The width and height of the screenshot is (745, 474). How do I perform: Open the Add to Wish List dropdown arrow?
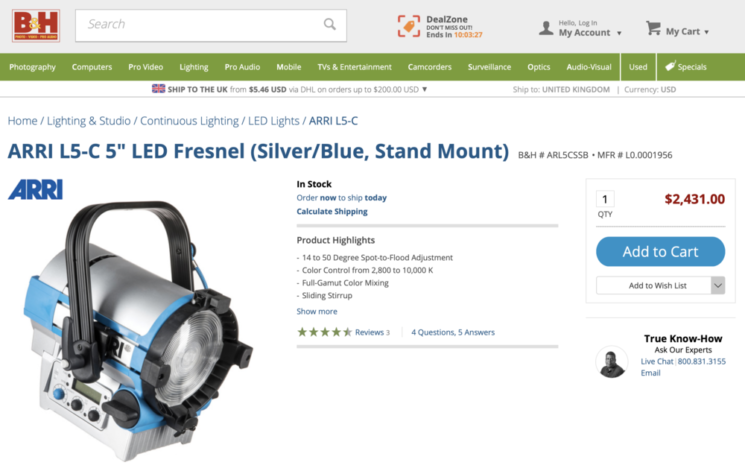(718, 285)
